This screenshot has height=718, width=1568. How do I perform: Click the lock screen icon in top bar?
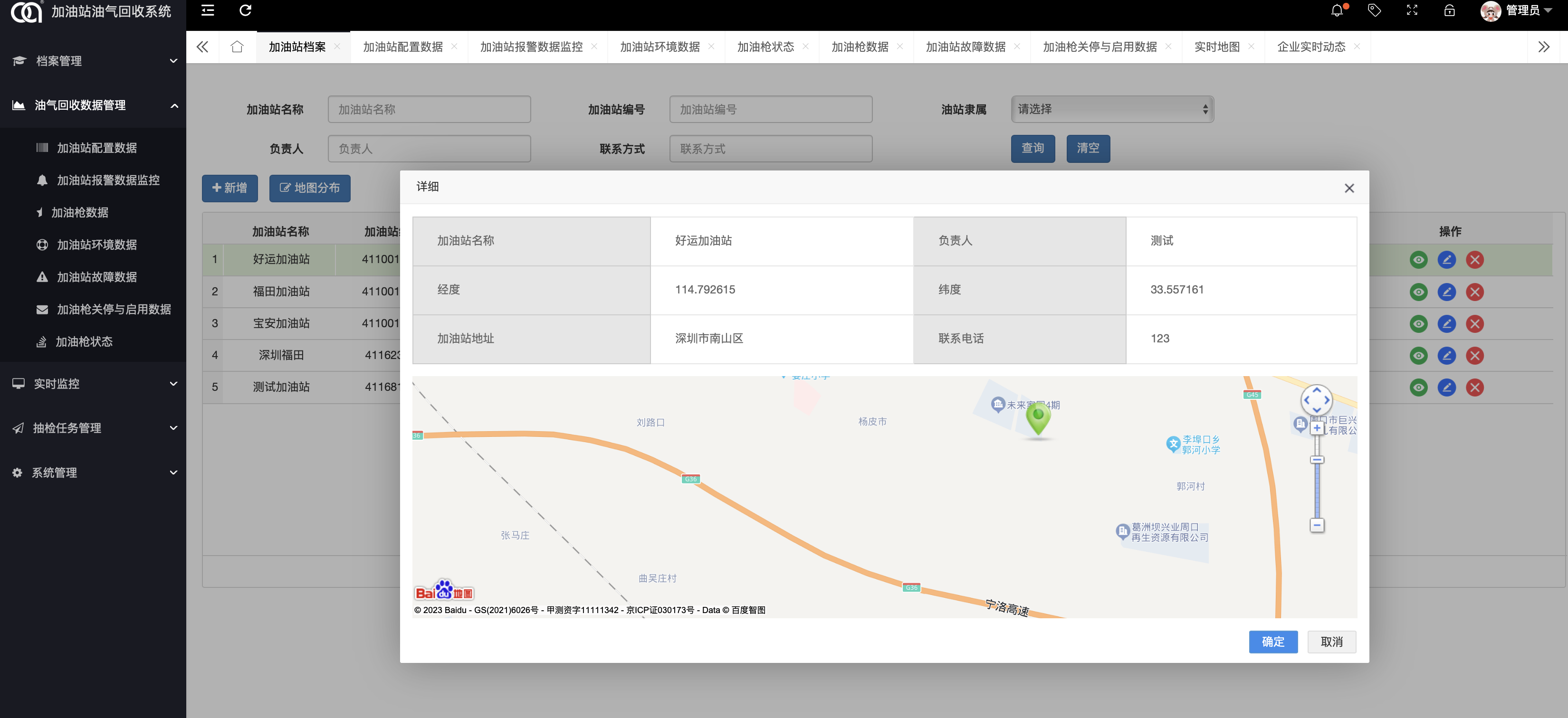tap(1449, 10)
